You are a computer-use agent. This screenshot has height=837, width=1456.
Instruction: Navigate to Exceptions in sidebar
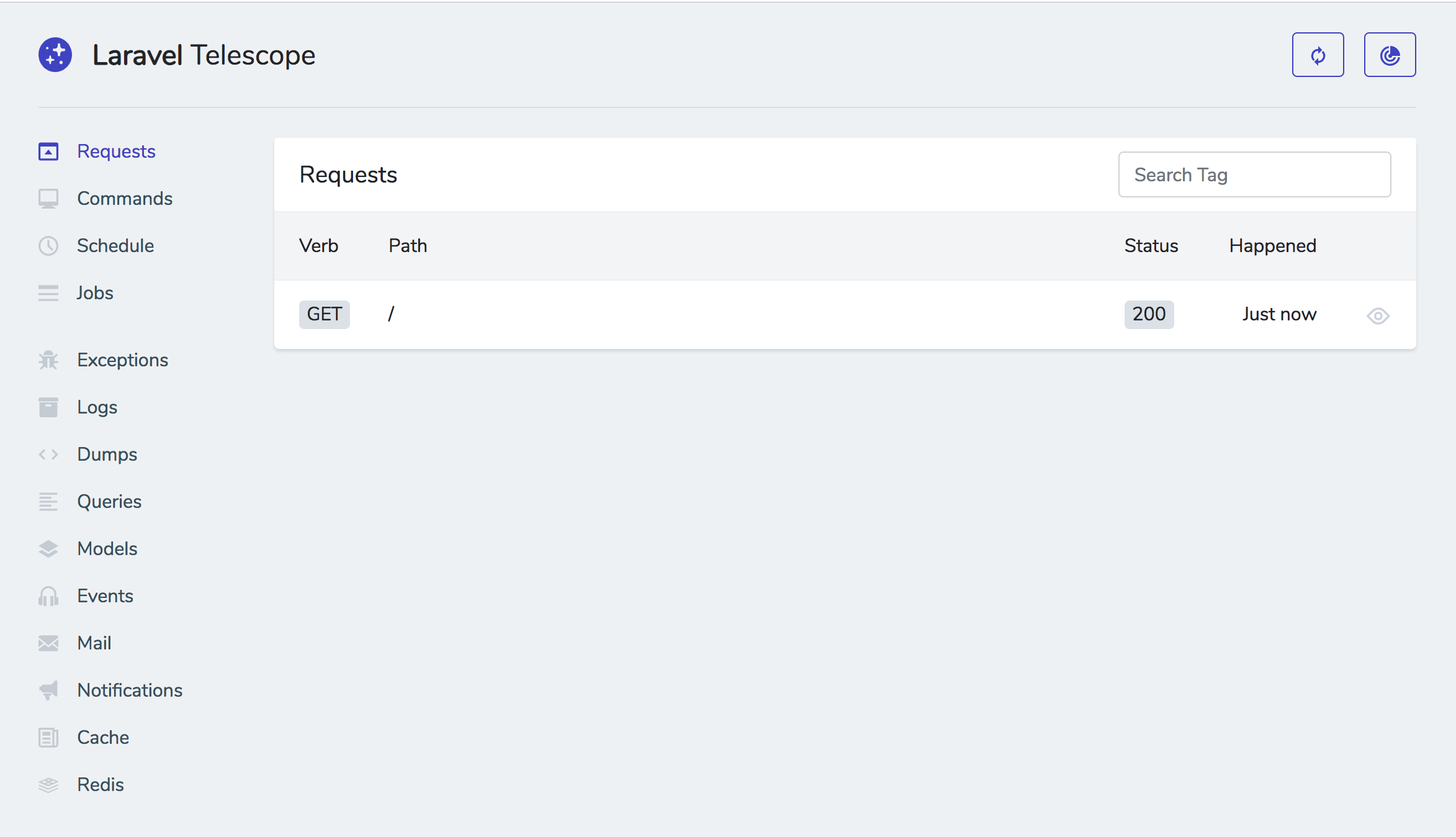(x=123, y=359)
